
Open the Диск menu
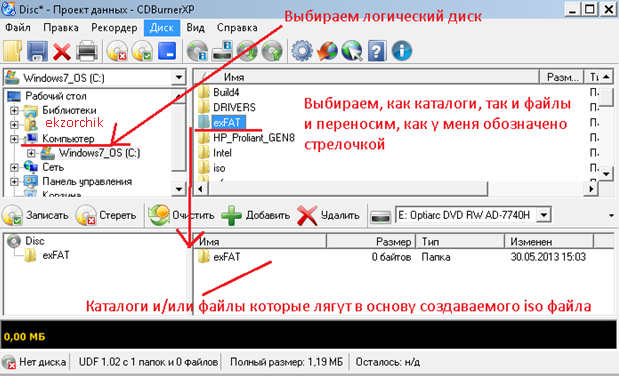click(162, 28)
